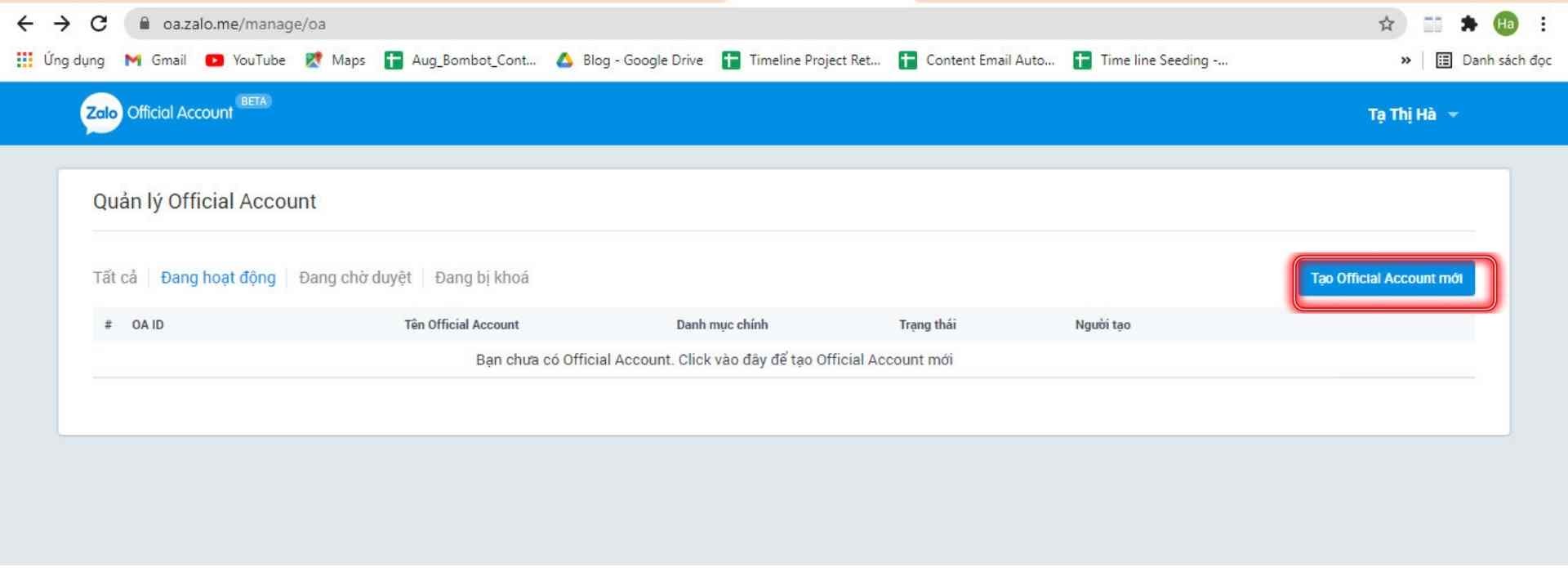
Task: Select the Đang bị khoá tab
Action: [x=482, y=278]
